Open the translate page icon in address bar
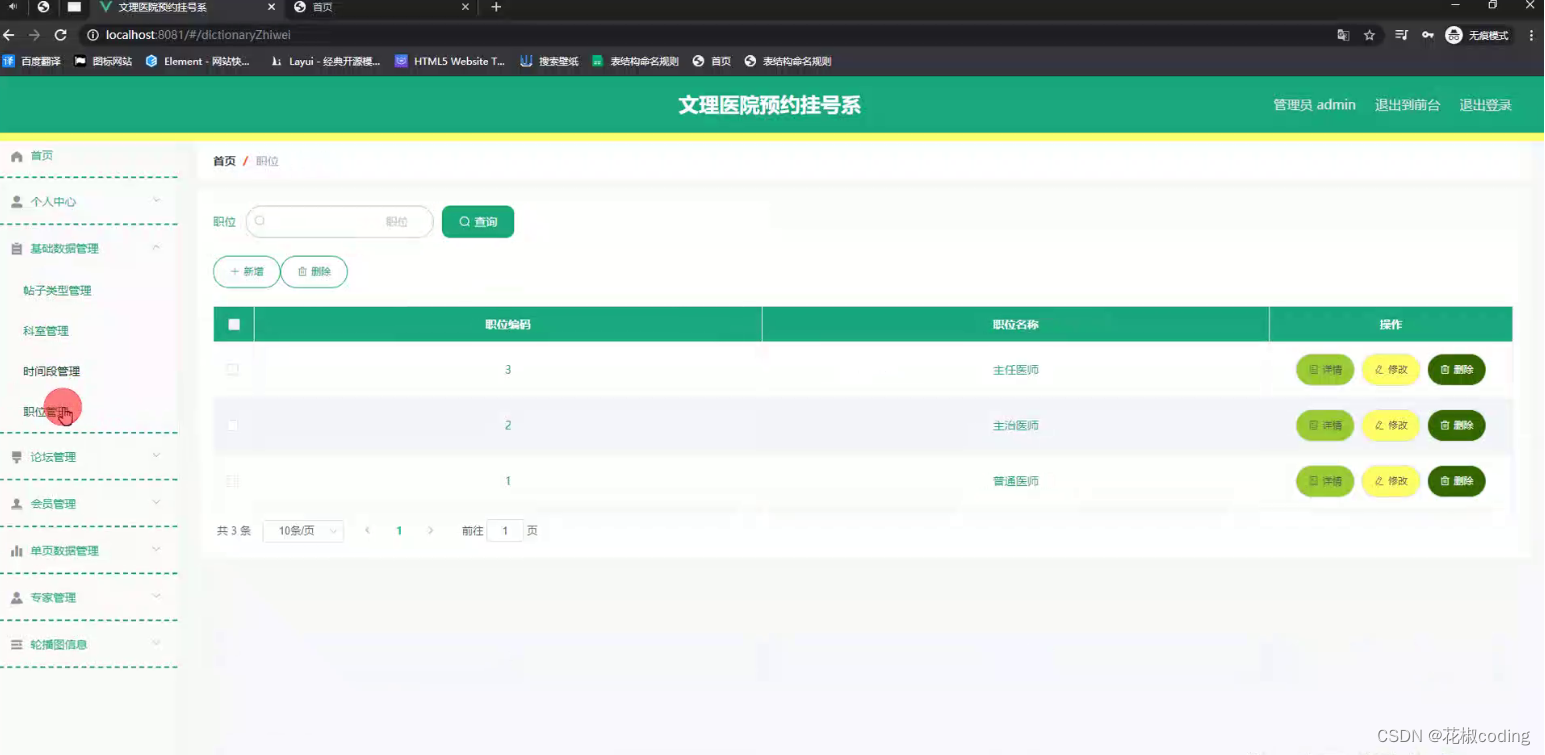The height and width of the screenshot is (755, 1545). tap(1343, 35)
